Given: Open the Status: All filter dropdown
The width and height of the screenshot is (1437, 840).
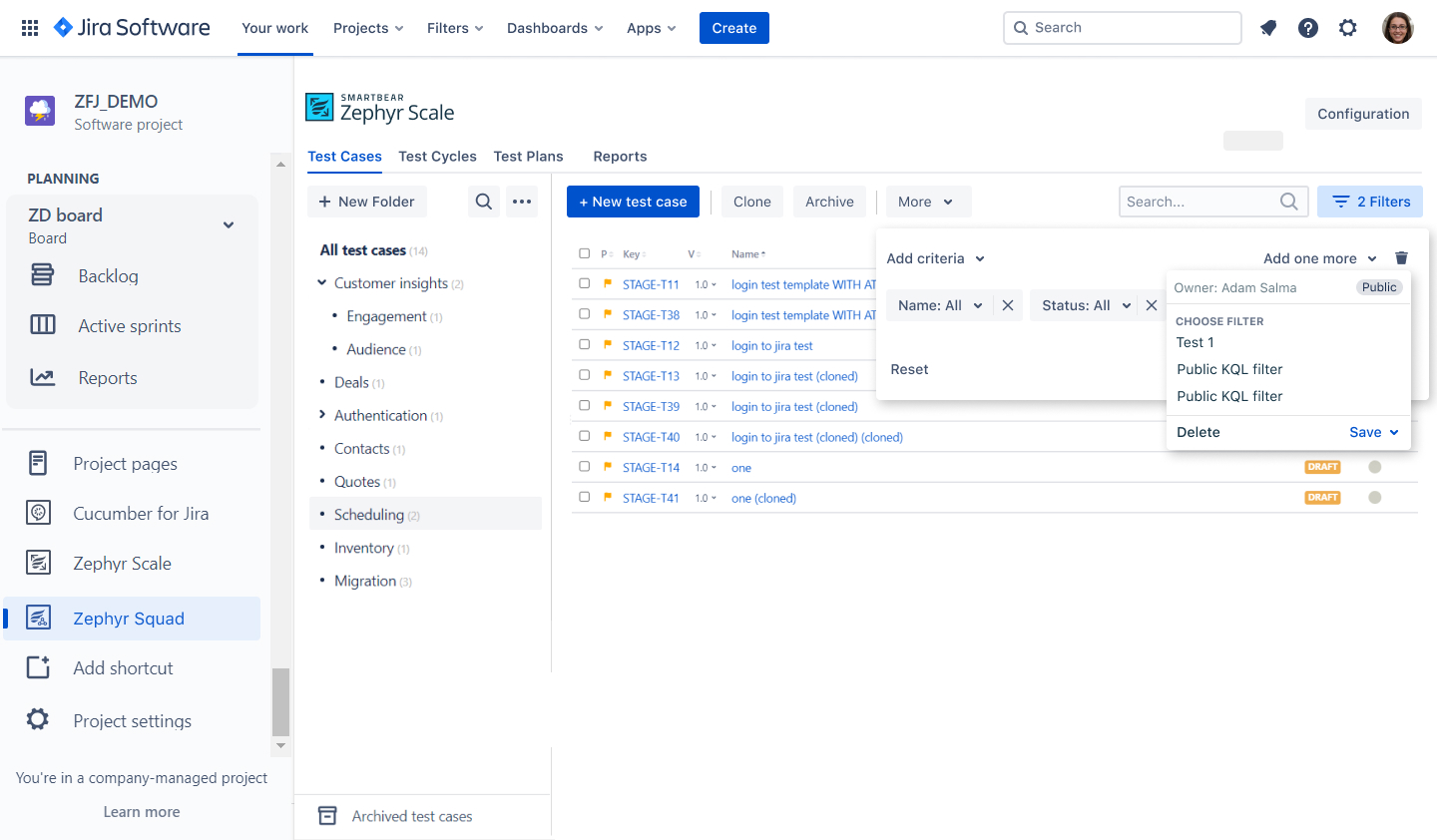Looking at the screenshot, I should point(1086,305).
